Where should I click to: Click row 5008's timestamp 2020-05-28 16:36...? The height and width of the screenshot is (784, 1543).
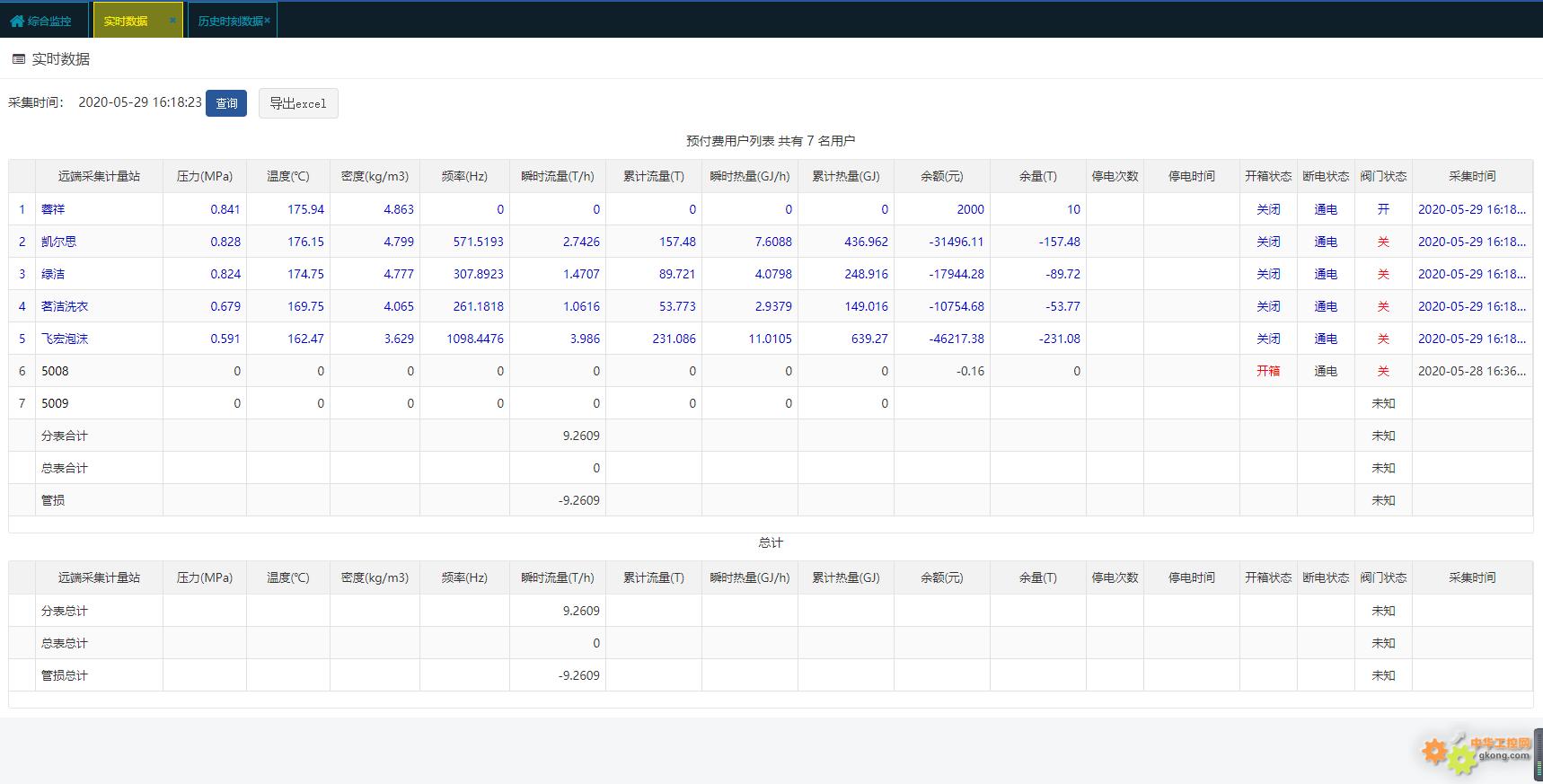[1472, 371]
